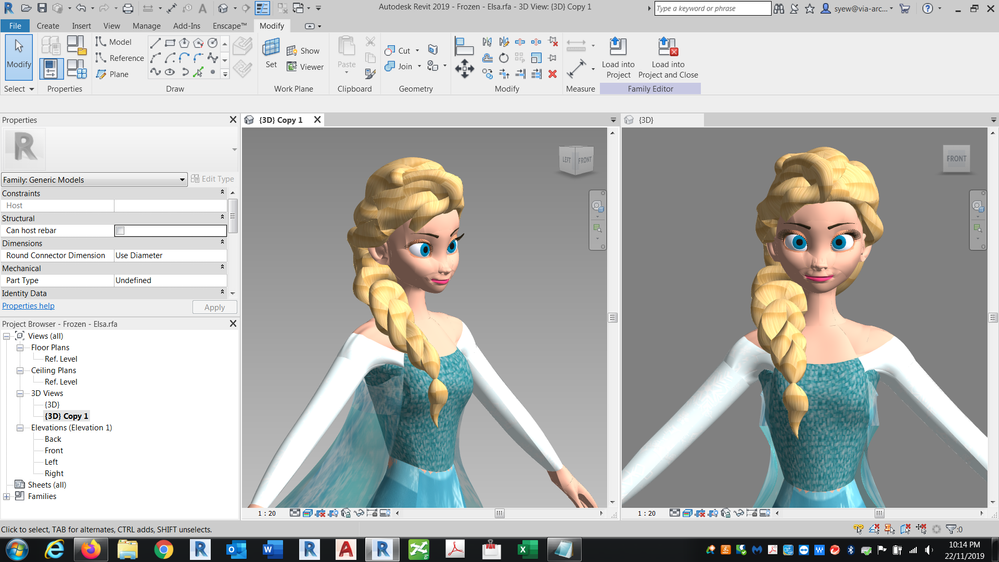Collapse the Elevations (Elevation 1) node
Viewport: 999px width, 562px height.
pos(20,428)
